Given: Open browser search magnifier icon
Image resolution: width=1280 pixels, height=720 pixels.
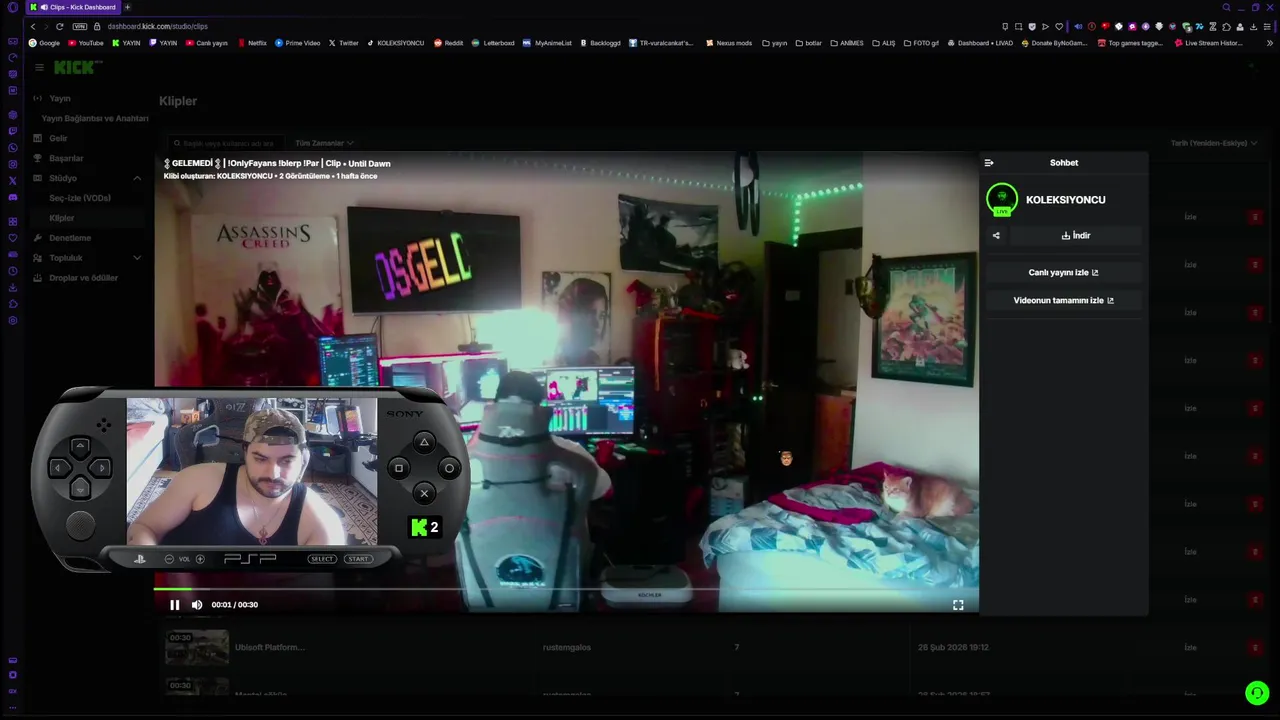Looking at the screenshot, I should (x=1227, y=7).
